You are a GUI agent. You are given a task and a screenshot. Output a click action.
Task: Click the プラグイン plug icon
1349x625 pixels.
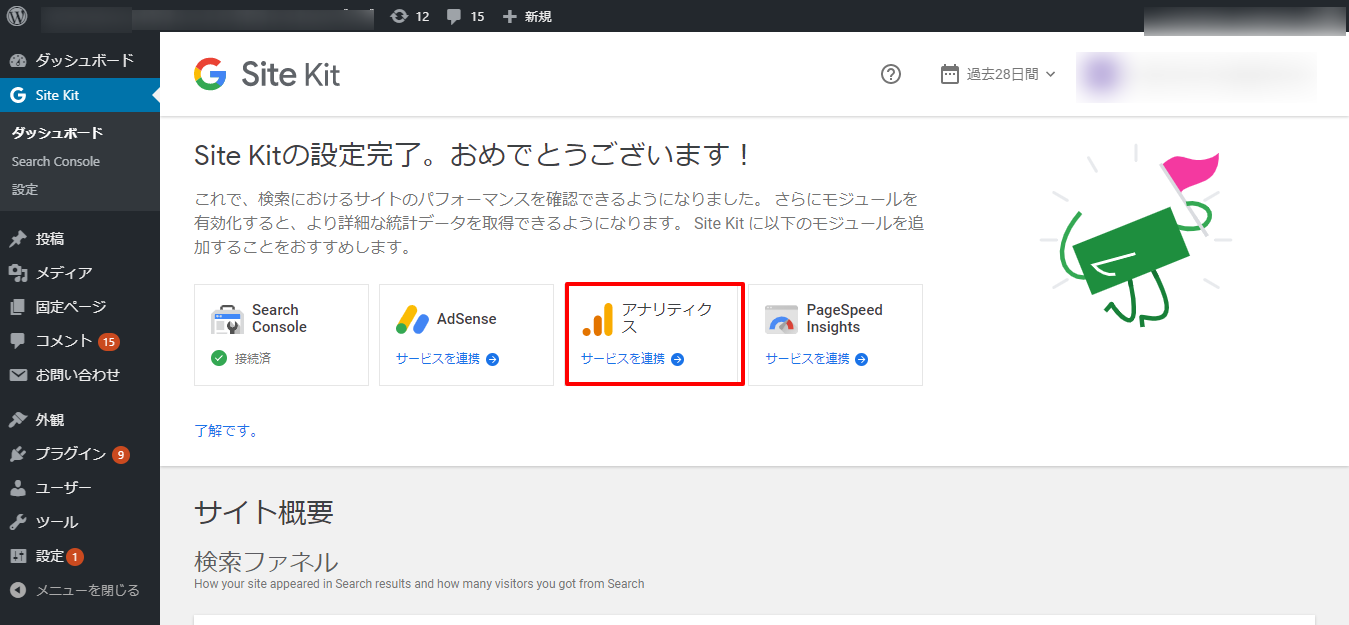pyautogui.click(x=18, y=454)
